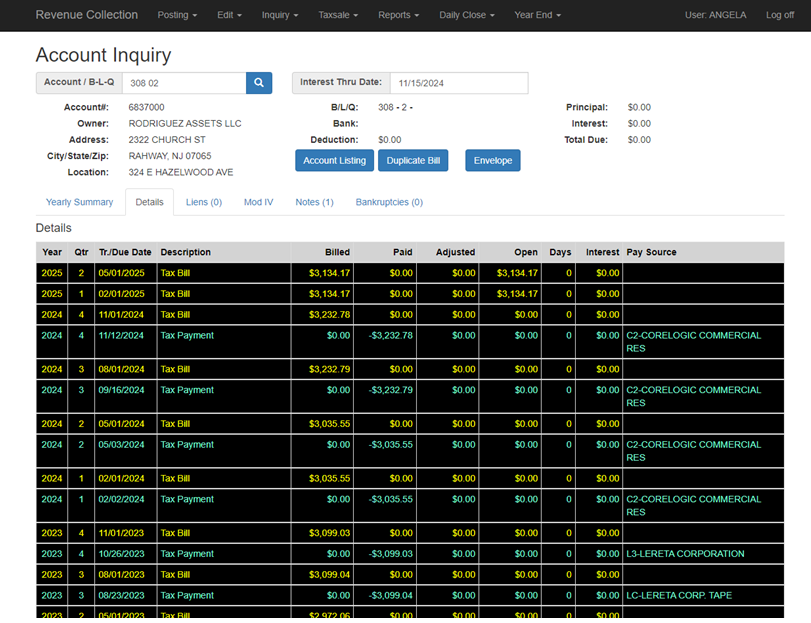Switch to Bankruptcies (0) tab
This screenshot has width=811, height=623.
pyautogui.click(x=389, y=202)
